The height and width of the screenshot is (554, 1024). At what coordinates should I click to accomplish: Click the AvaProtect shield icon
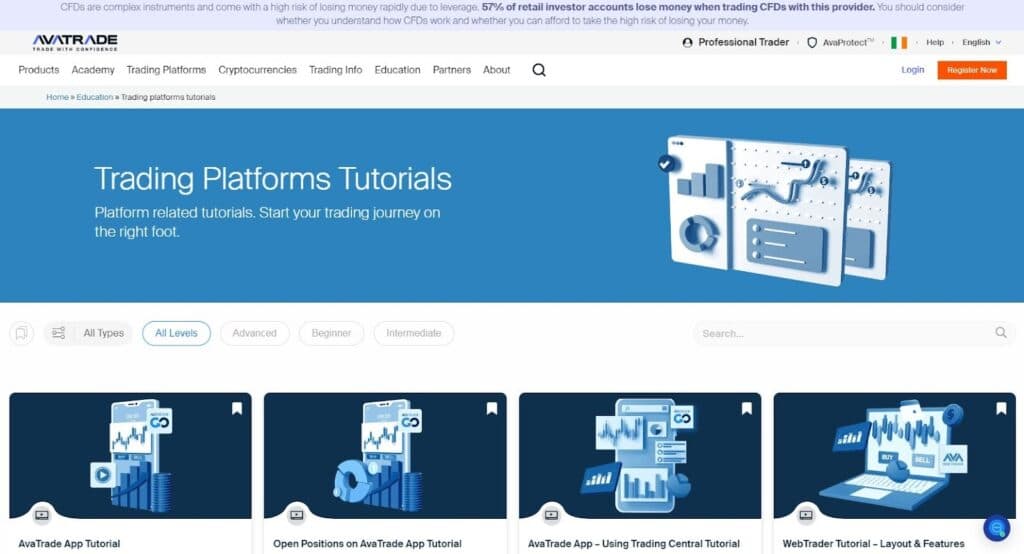(812, 43)
